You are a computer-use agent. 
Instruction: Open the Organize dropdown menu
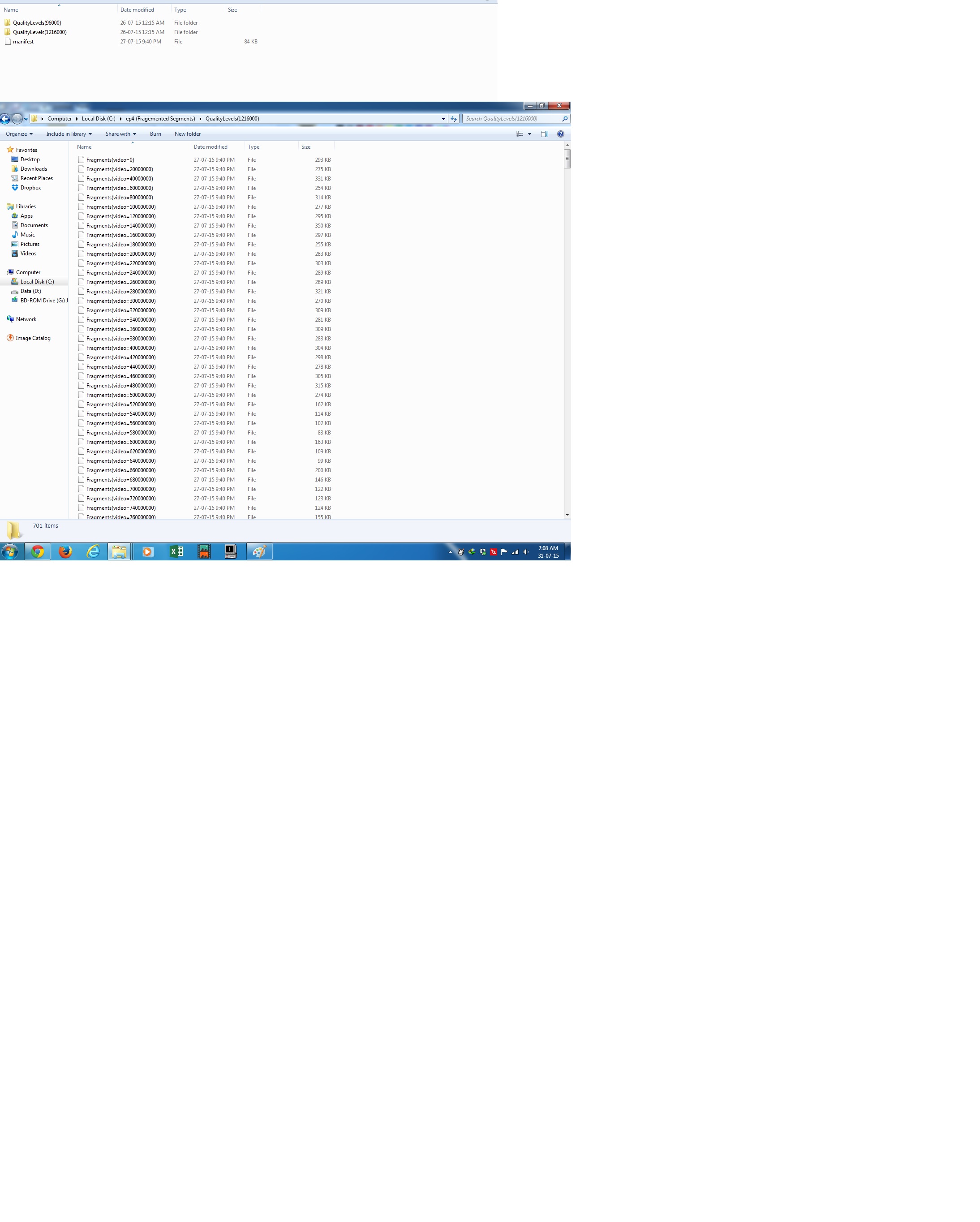coord(19,134)
